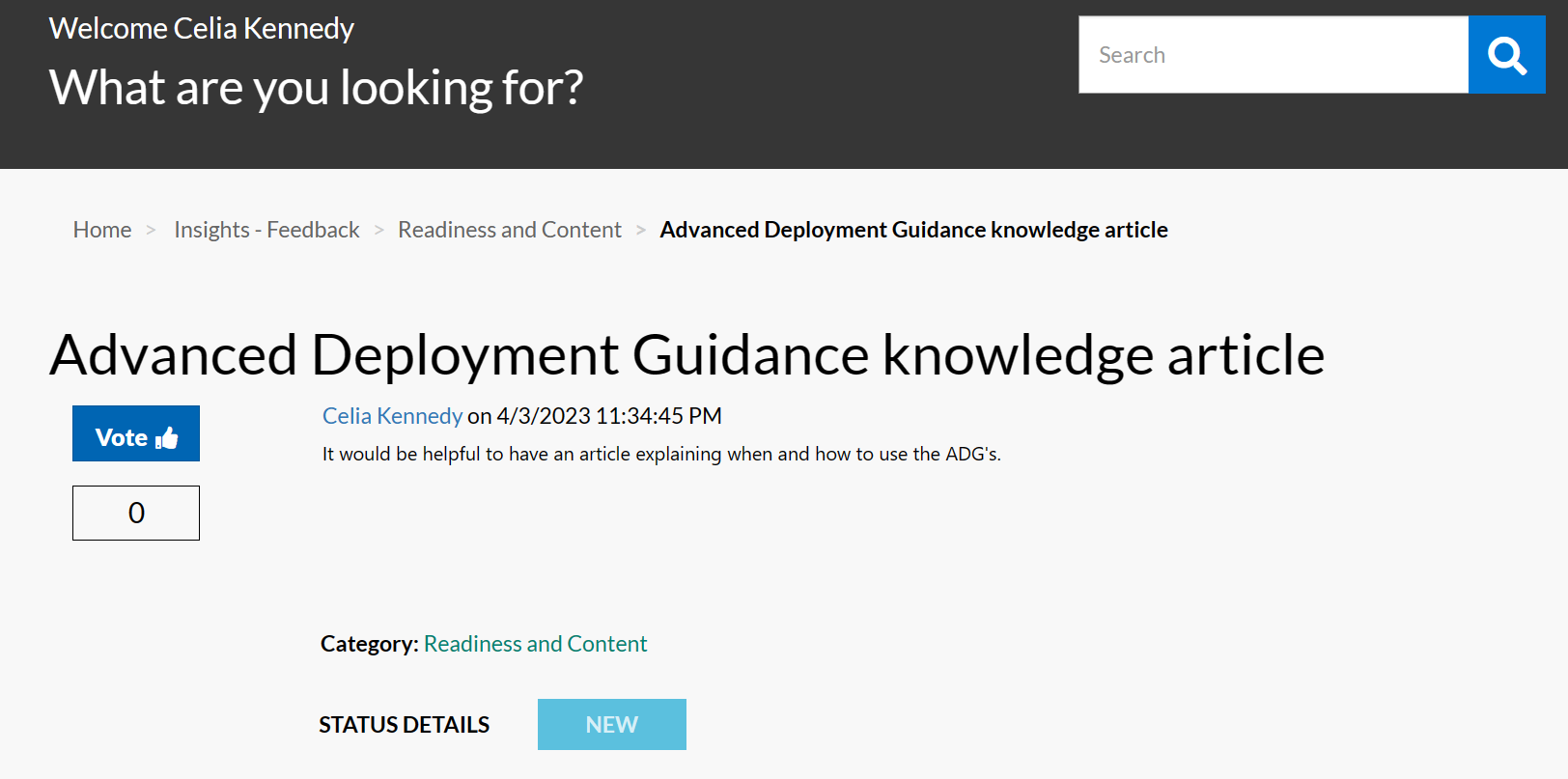Click the timestamp 4/3/2023 11:34:45 PM

coord(609,416)
